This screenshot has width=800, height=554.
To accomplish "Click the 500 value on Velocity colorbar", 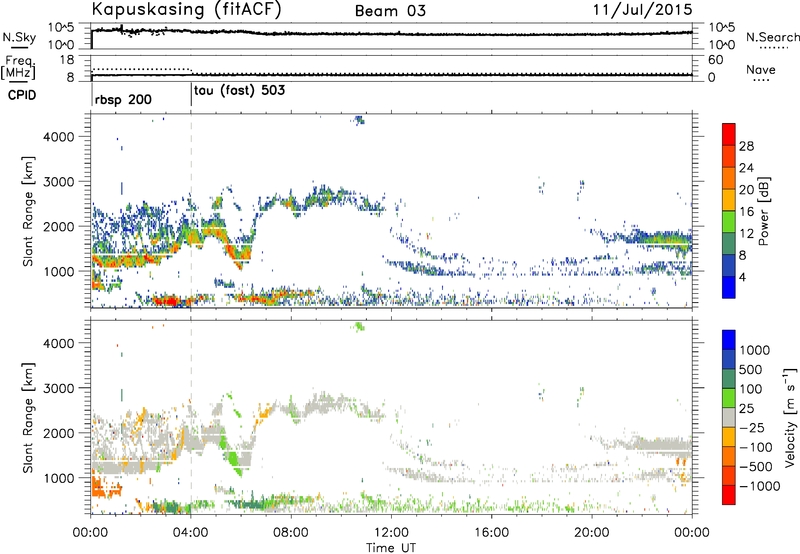I will coord(751,369).
